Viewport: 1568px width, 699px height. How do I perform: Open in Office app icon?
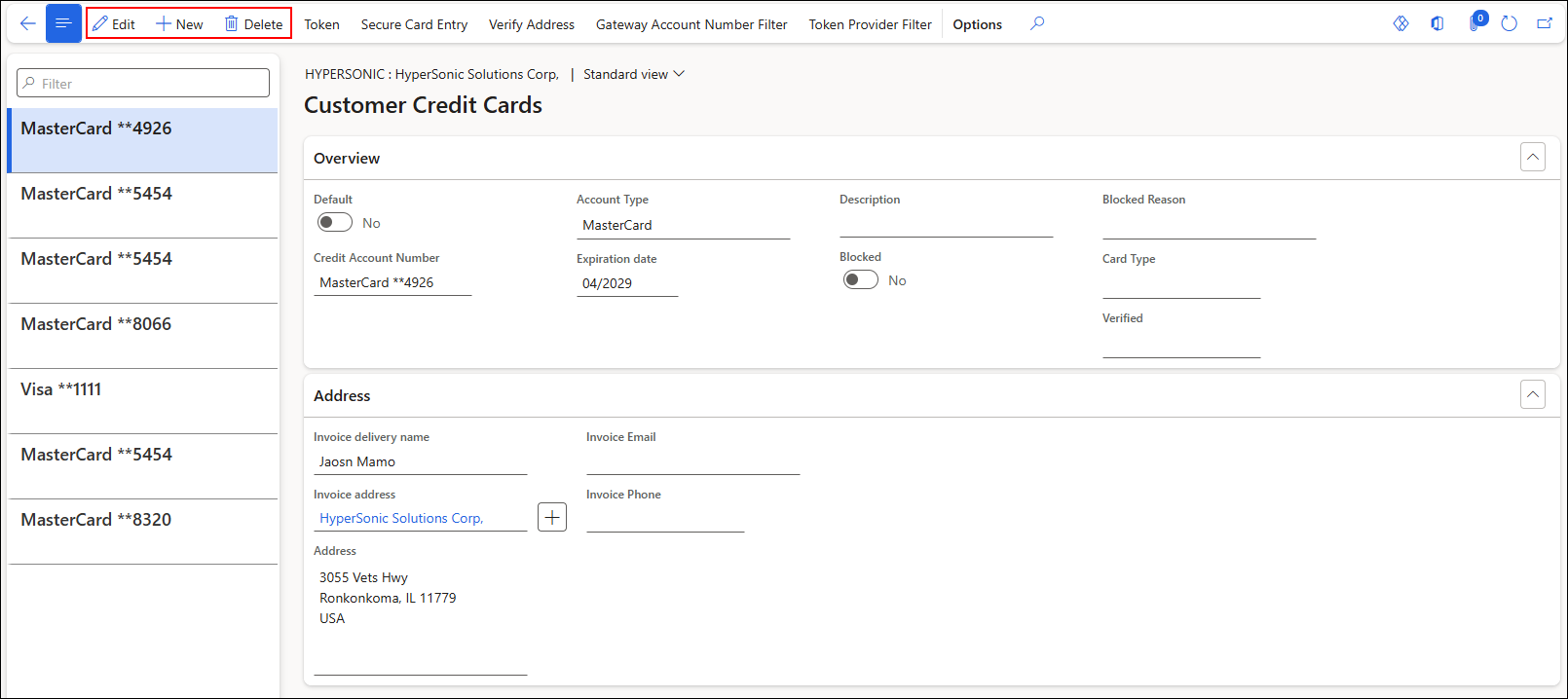(1437, 23)
